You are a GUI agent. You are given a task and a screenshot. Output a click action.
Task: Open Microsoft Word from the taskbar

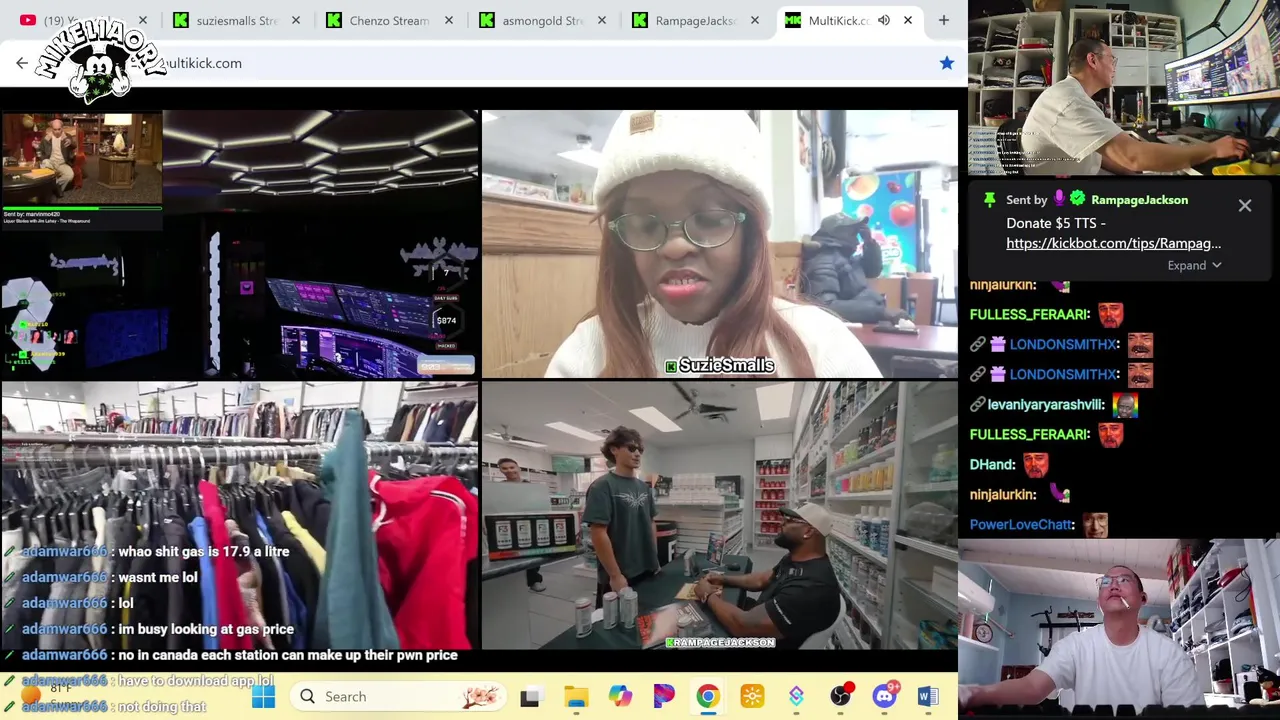click(928, 696)
